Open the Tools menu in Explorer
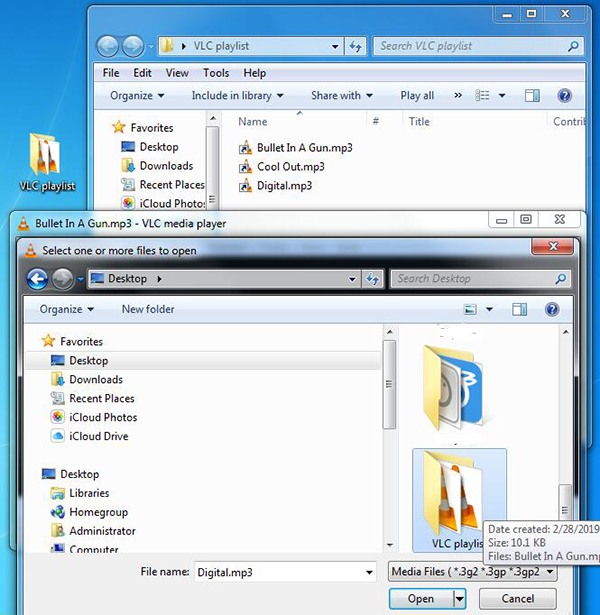The image size is (600, 615). click(x=216, y=73)
